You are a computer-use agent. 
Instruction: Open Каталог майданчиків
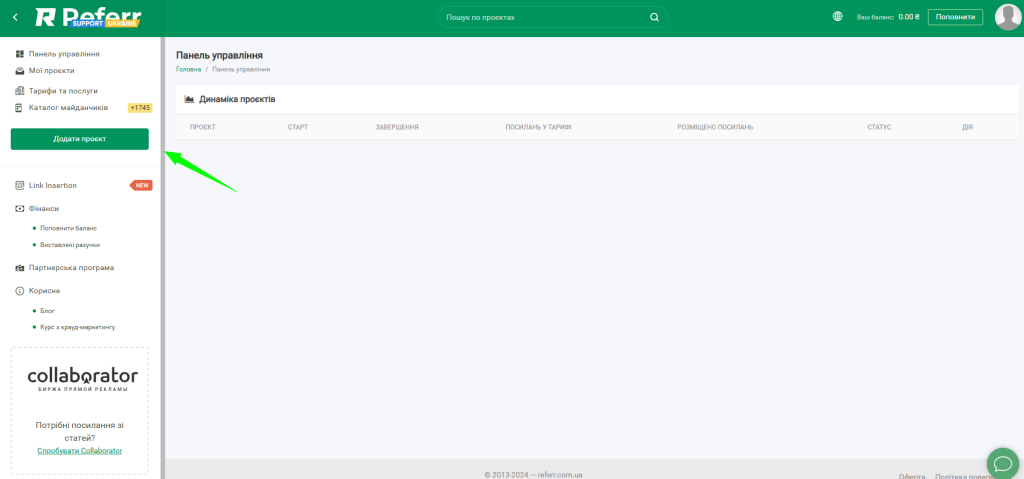tap(68, 108)
